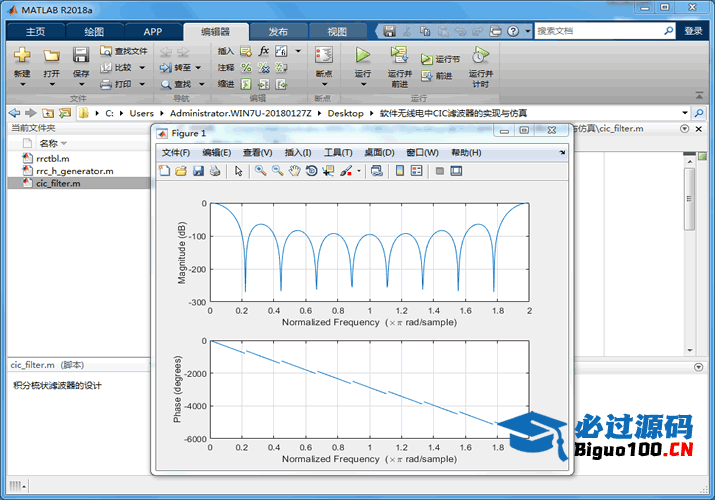This screenshot has width=715, height=500.
Task: Click the Save (保存) icon in editor ribbon
Action: [81, 55]
